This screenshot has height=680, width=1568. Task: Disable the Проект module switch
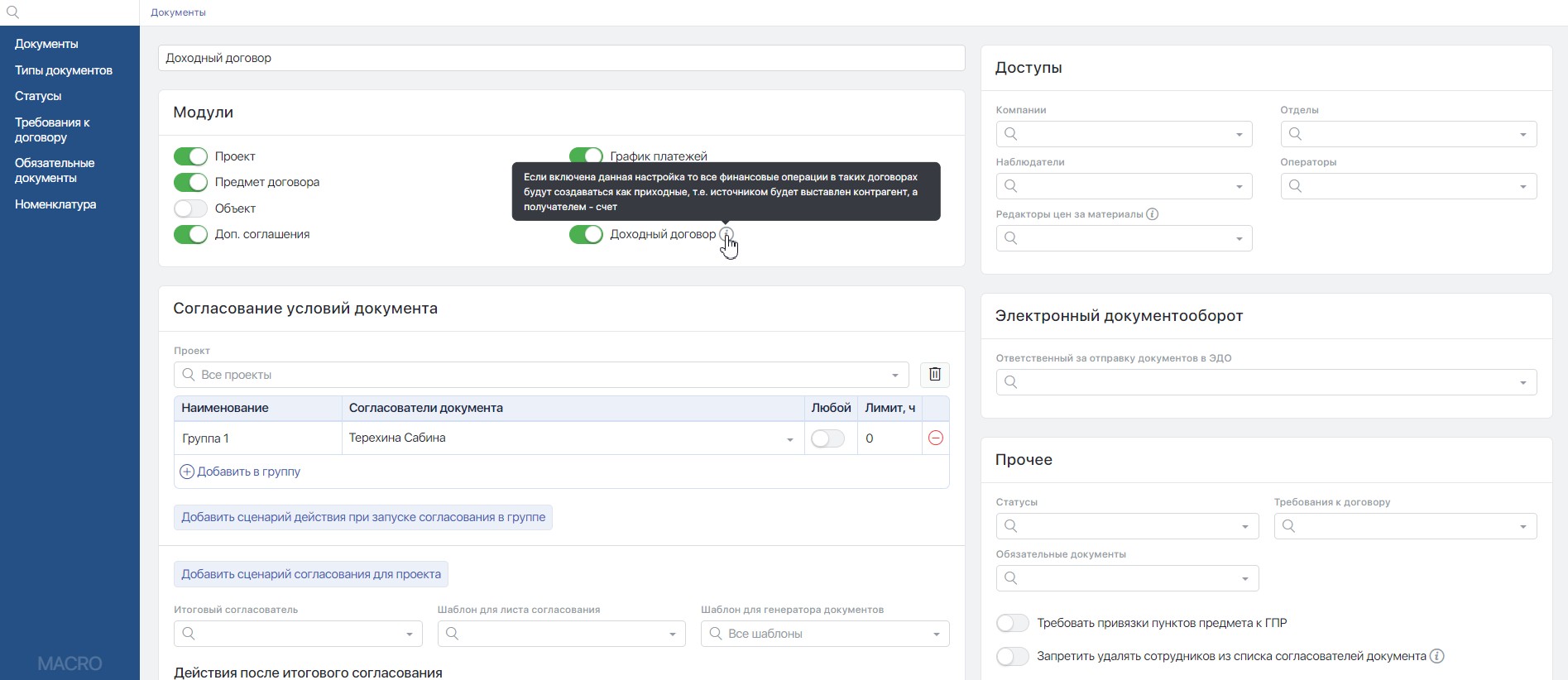point(190,156)
